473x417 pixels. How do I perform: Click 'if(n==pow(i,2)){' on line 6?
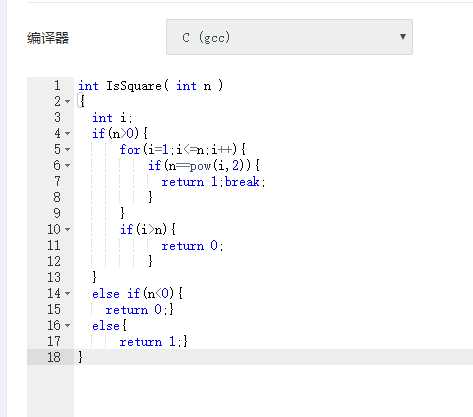204,166
